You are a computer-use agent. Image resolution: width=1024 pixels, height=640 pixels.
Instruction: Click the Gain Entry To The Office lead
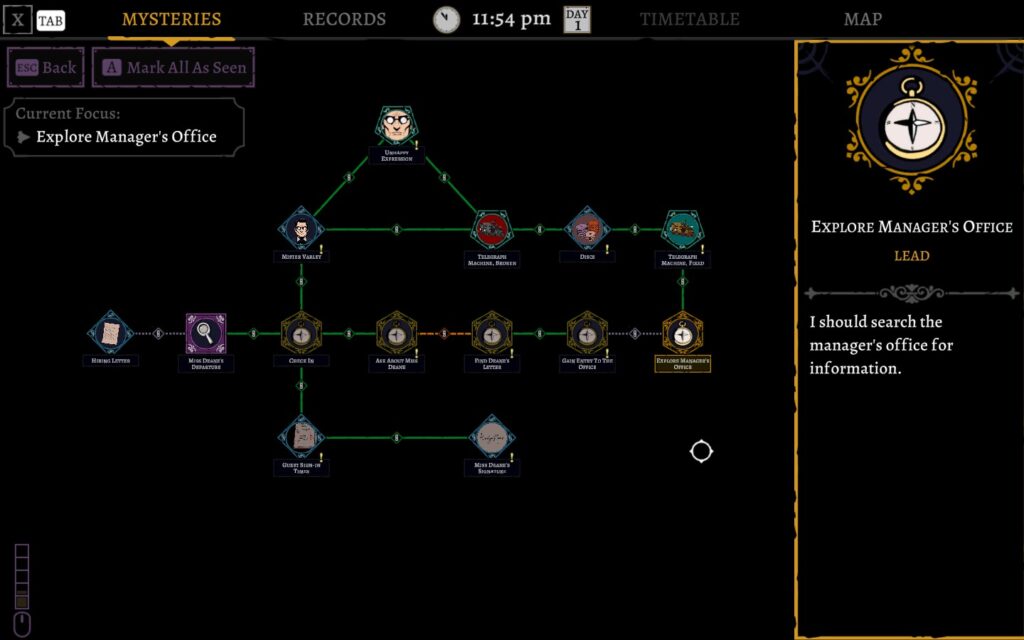coord(587,333)
